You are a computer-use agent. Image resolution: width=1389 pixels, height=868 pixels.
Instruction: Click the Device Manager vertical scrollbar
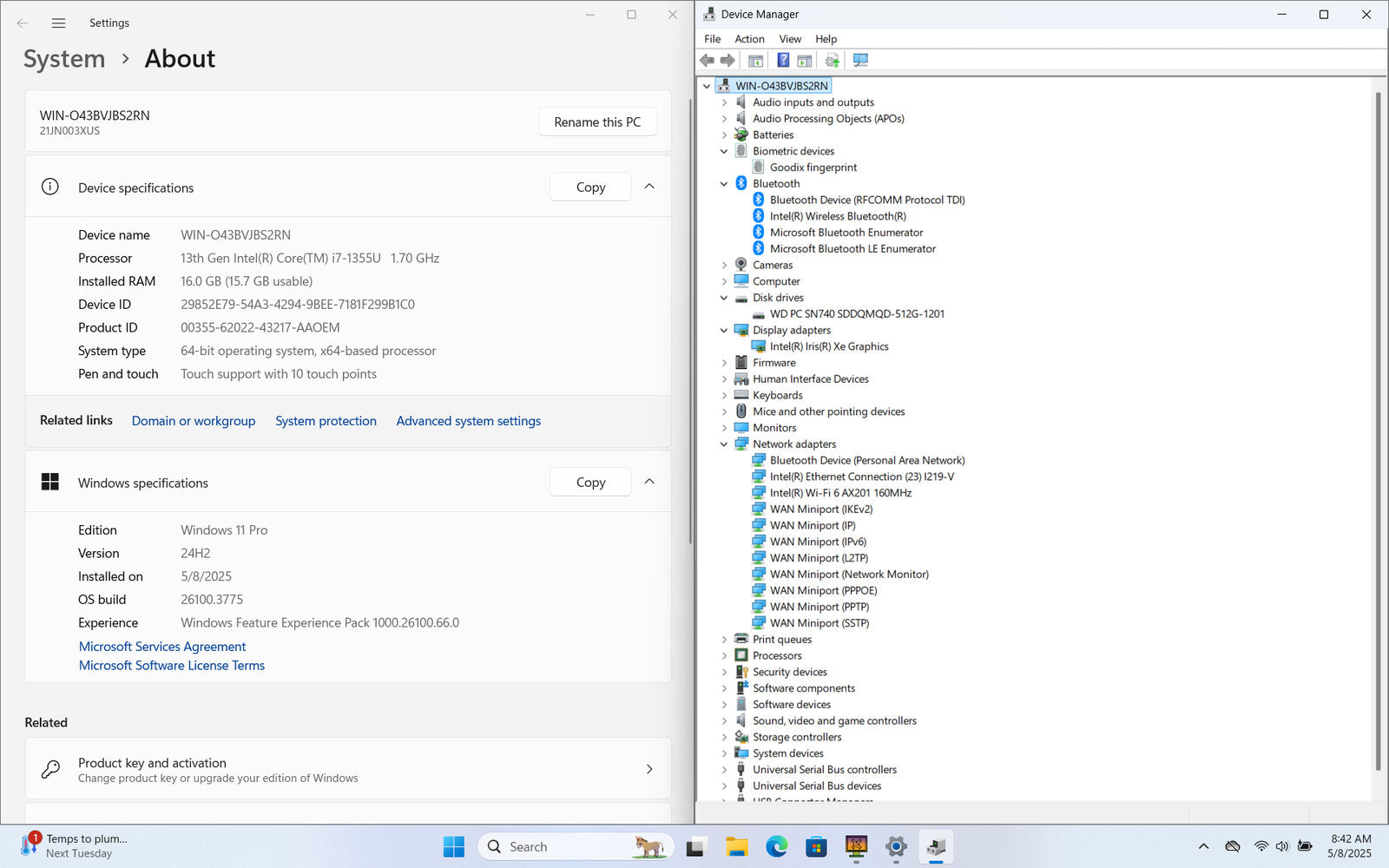point(1378,430)
